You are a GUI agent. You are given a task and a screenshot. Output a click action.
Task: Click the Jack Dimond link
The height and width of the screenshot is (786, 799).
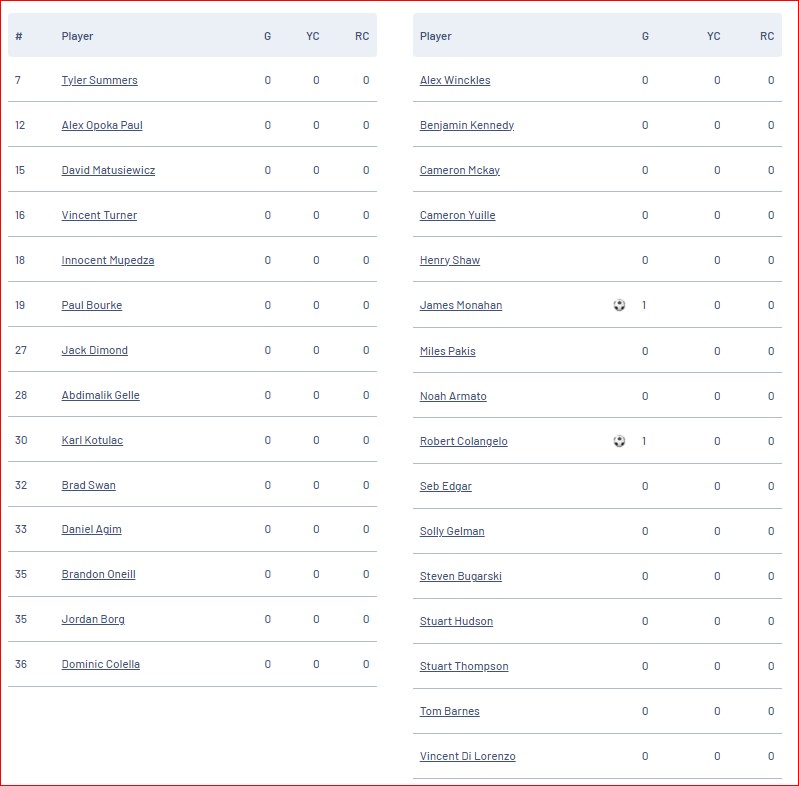pos(94,350)
